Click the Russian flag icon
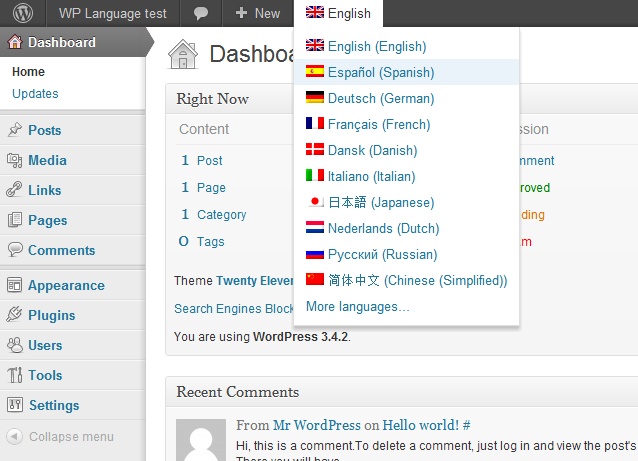This screenshot has height=461, width=638. tap(315, 253)
